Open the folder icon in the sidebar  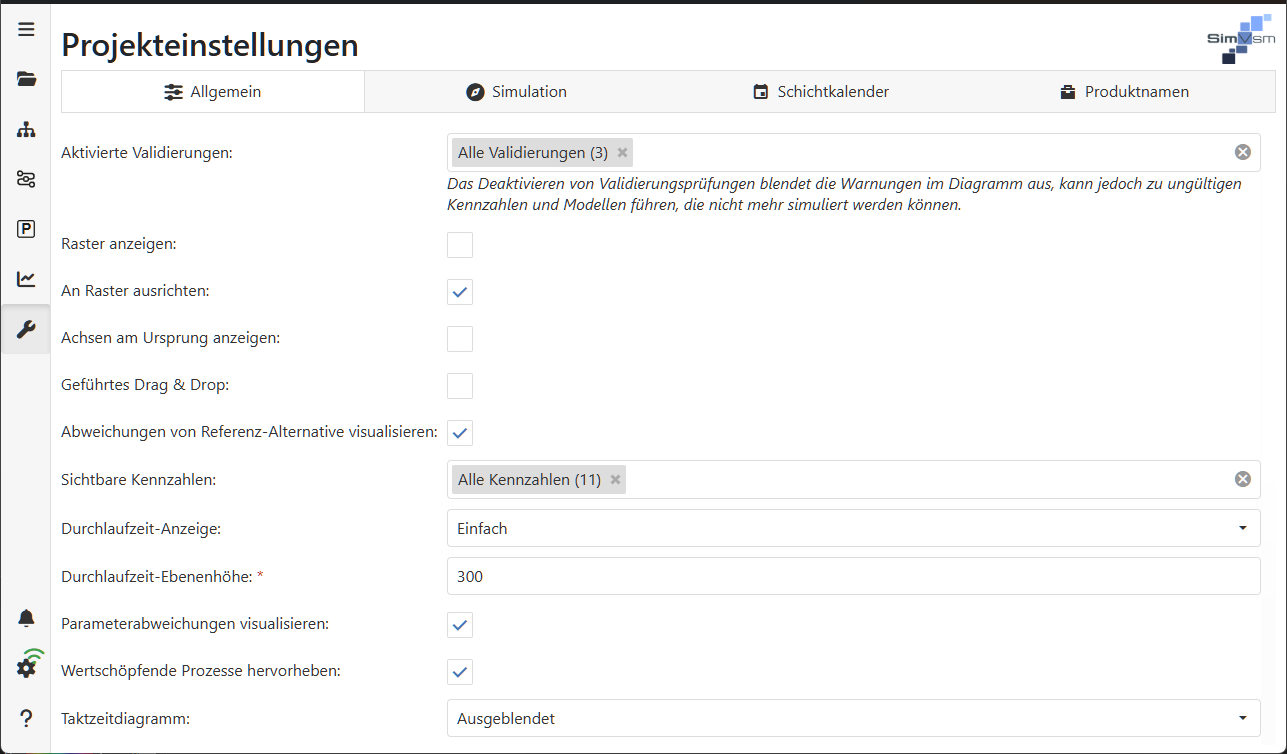(x=26, y=79)
